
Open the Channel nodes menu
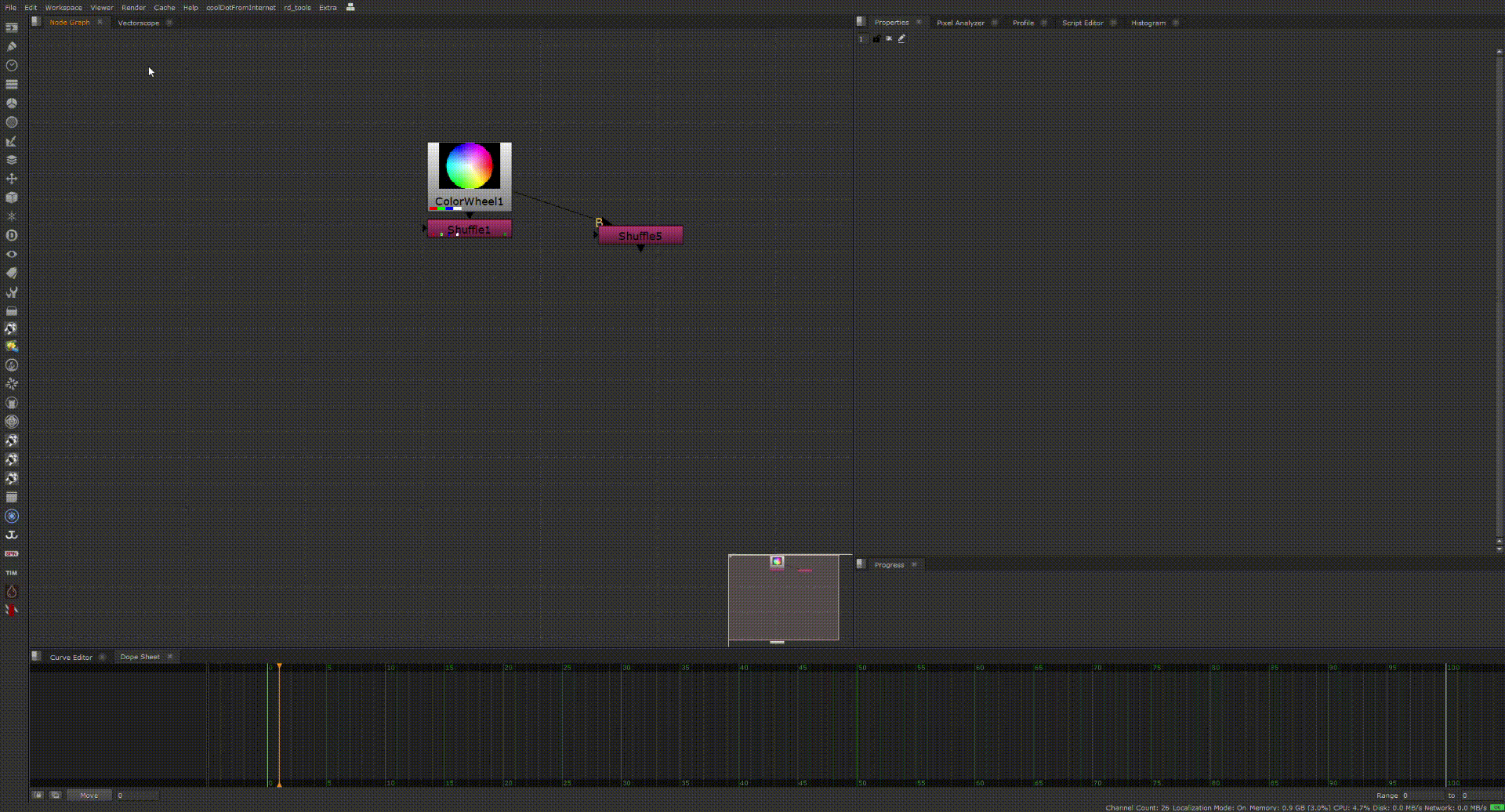tap(12, 84)
